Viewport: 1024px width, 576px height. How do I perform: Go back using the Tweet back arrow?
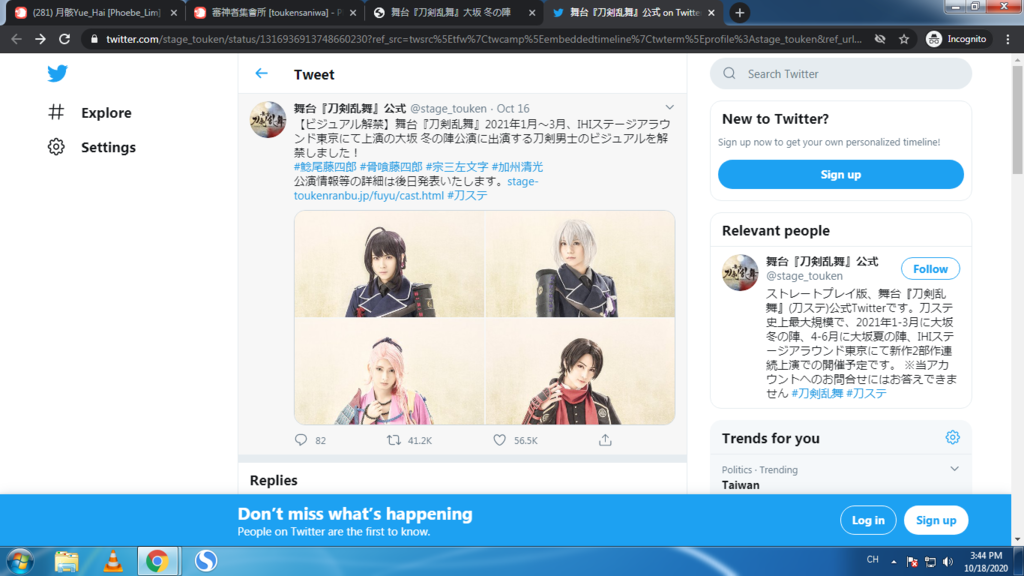point(261,74)
